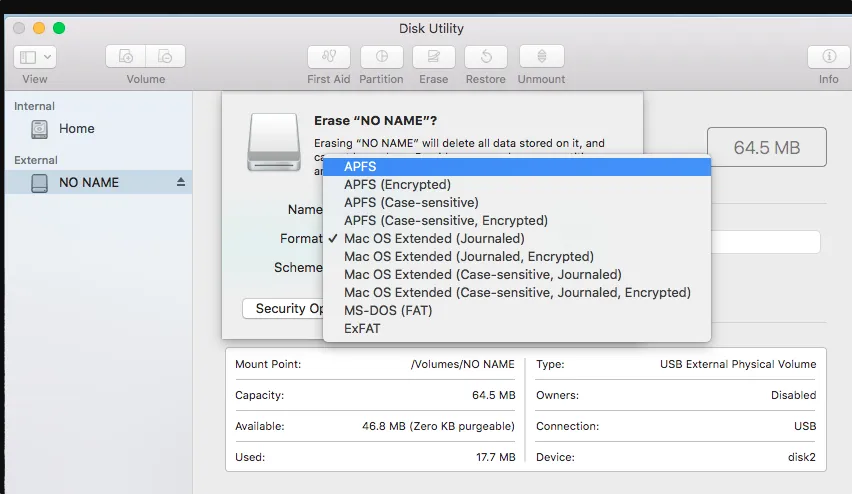The width and height of the screenshot is (852, 494).
Task: Click the Used value 17.7 MB
Action: (x=496, y=457)
